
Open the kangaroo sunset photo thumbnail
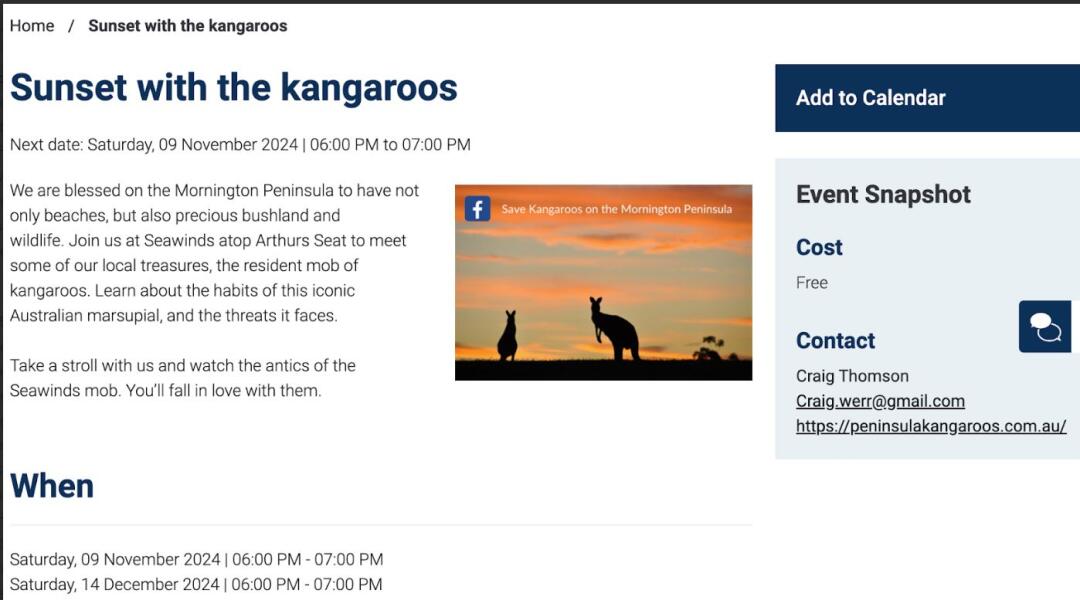pos(603,282)
